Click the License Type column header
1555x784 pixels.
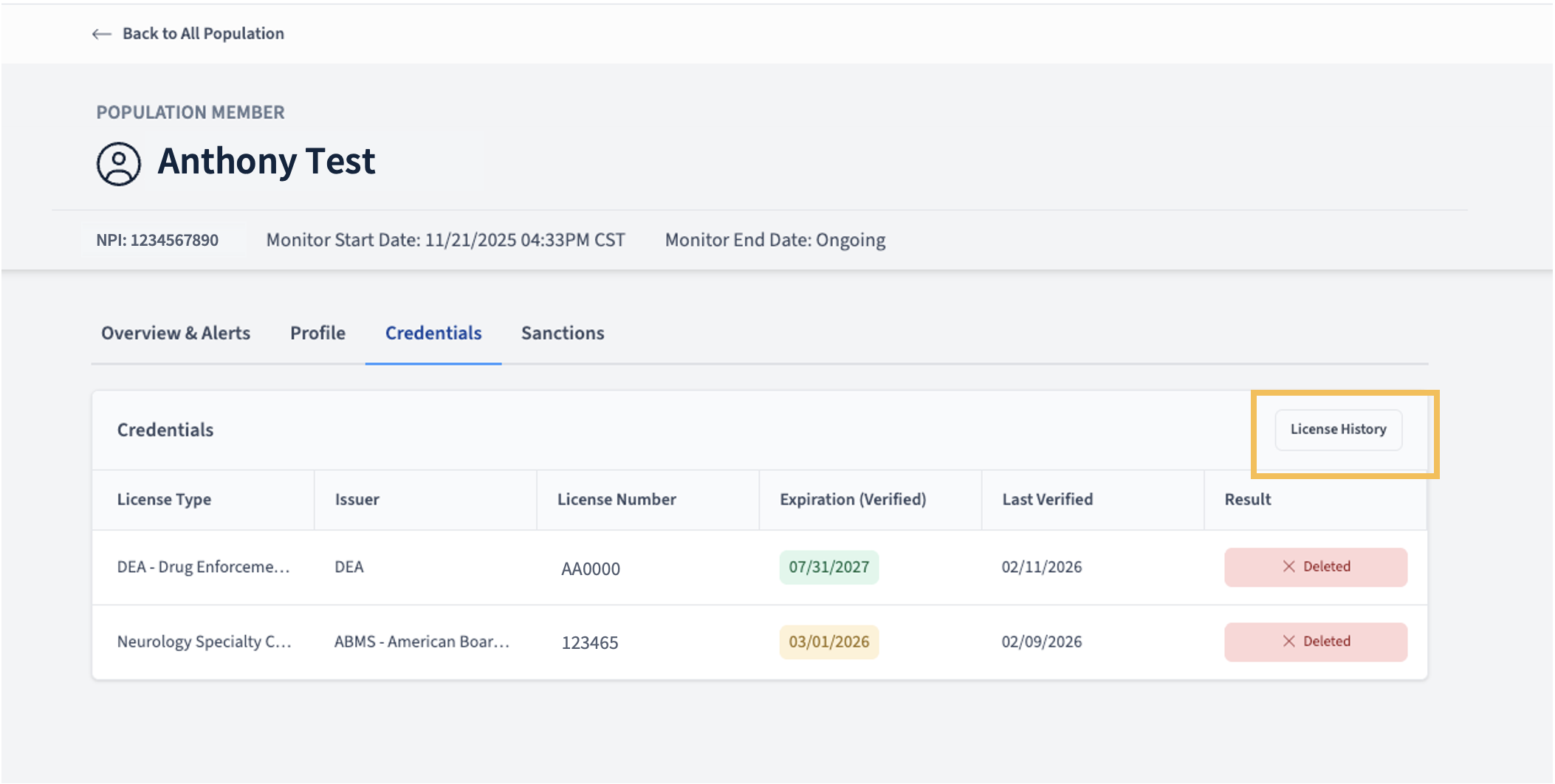(164, 500)
